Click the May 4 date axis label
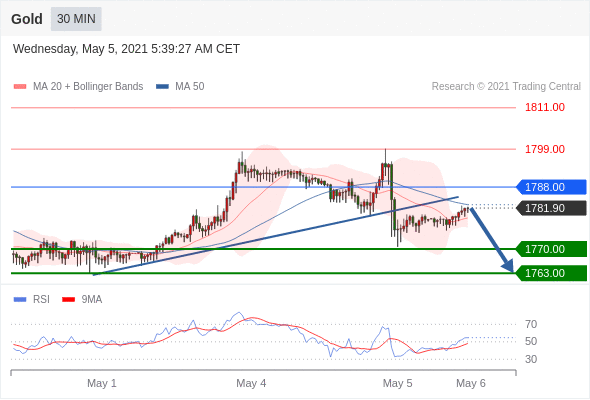This screenshot has height=400, width=590. 251,383
